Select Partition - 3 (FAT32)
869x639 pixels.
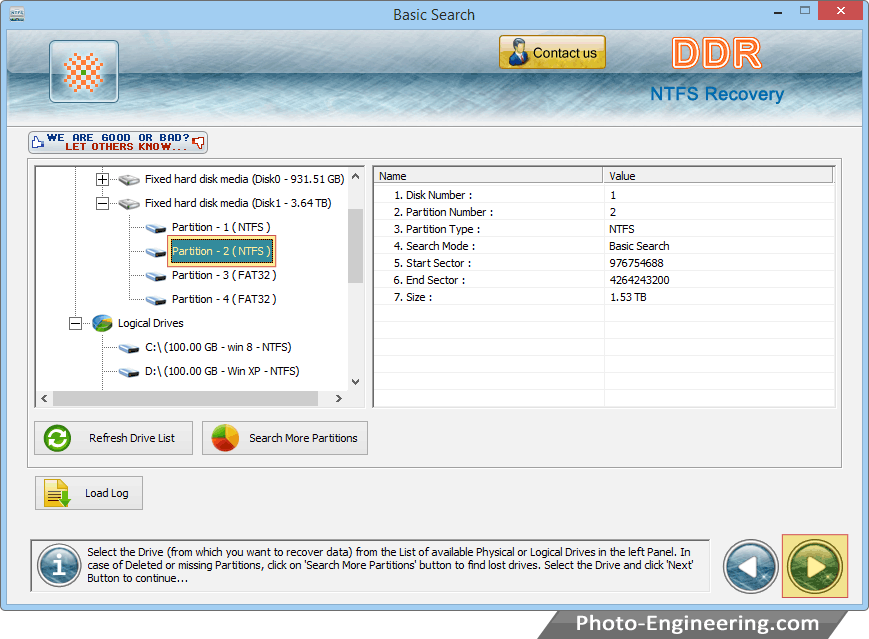(224, 275)
